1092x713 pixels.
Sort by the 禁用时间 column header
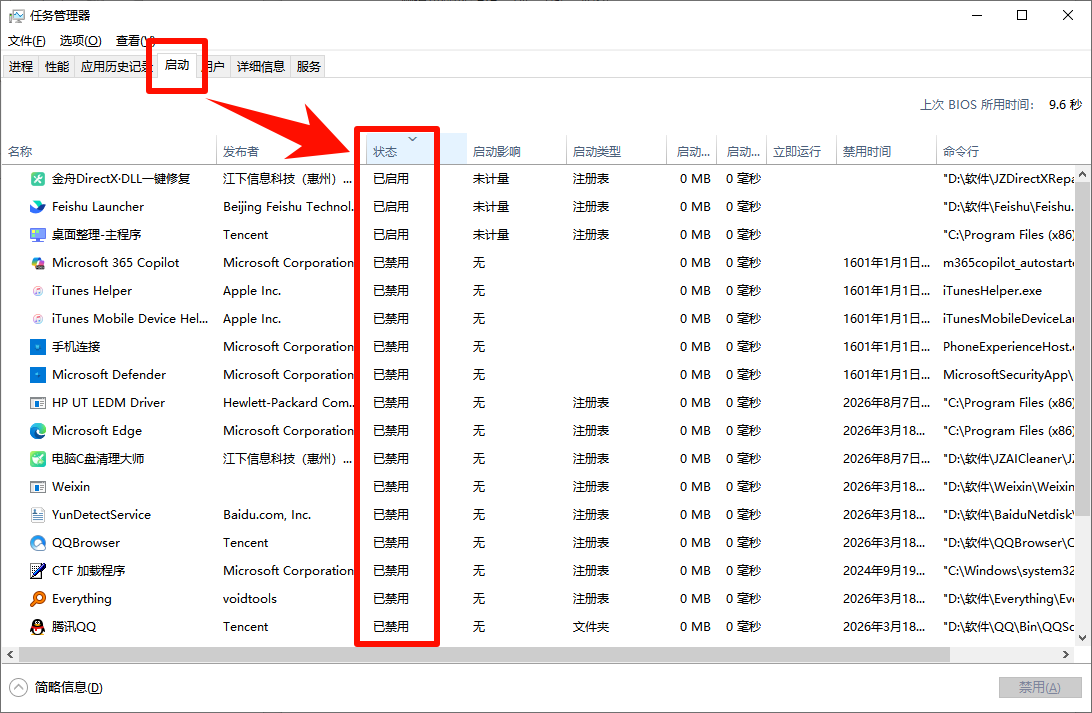click(x=886, y=151)
